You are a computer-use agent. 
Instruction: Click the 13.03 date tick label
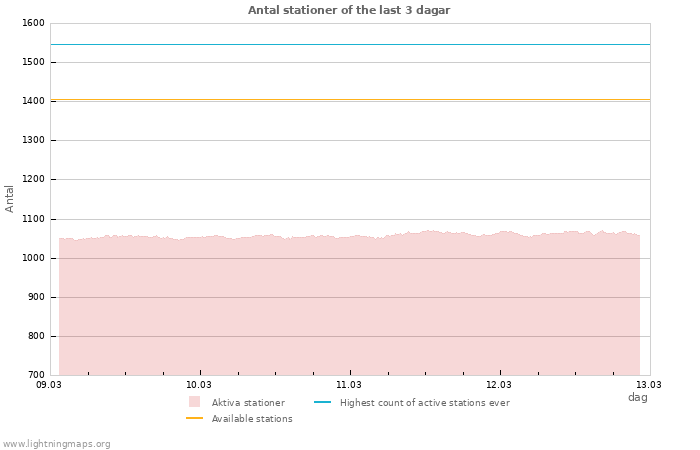(x=649, y=384)
